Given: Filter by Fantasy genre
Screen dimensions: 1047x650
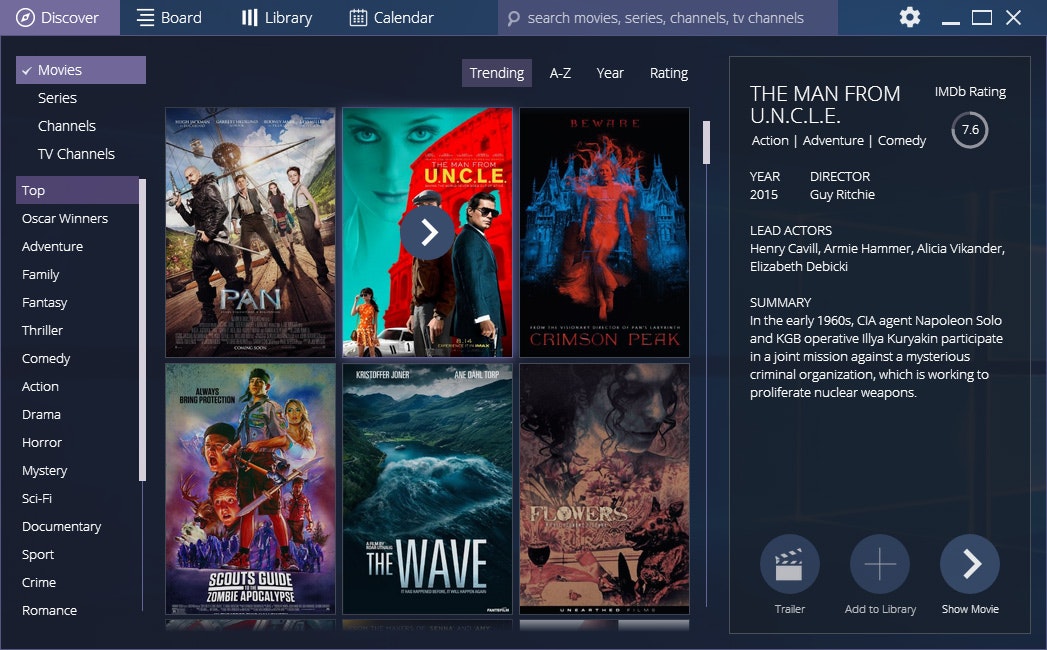Looking at the screenshot, I should [x=44, y=303].
